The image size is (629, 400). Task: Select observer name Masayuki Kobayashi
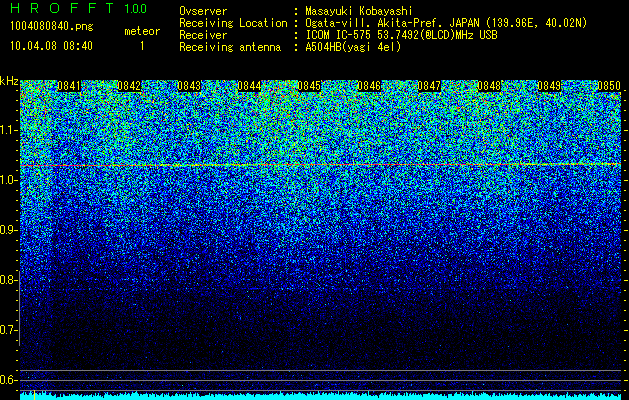[359, 11]
